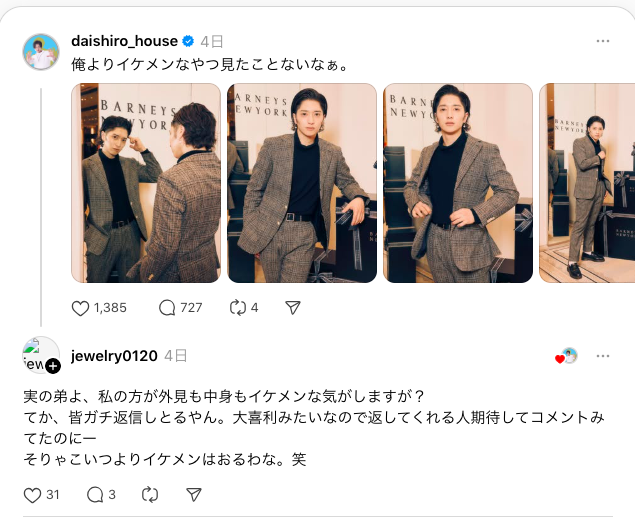Open more options for the jewelry0120 reply

(x=603, y=356)
